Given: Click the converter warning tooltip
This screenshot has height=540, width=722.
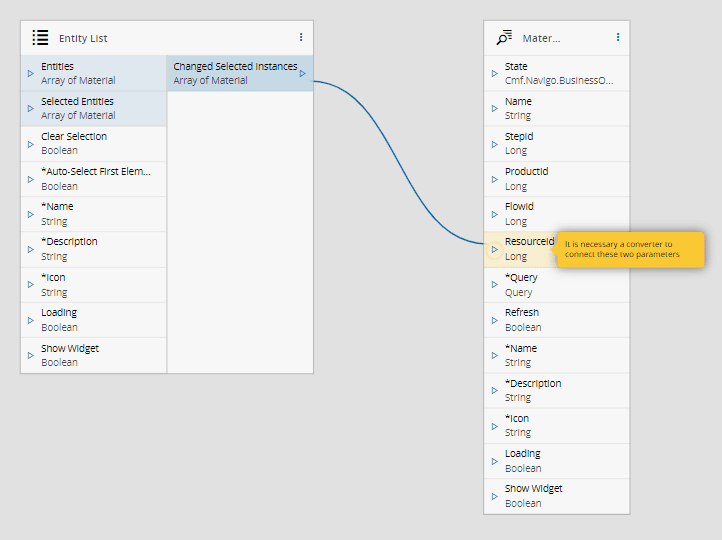Looking at the screenshot, I should point(630,249).
